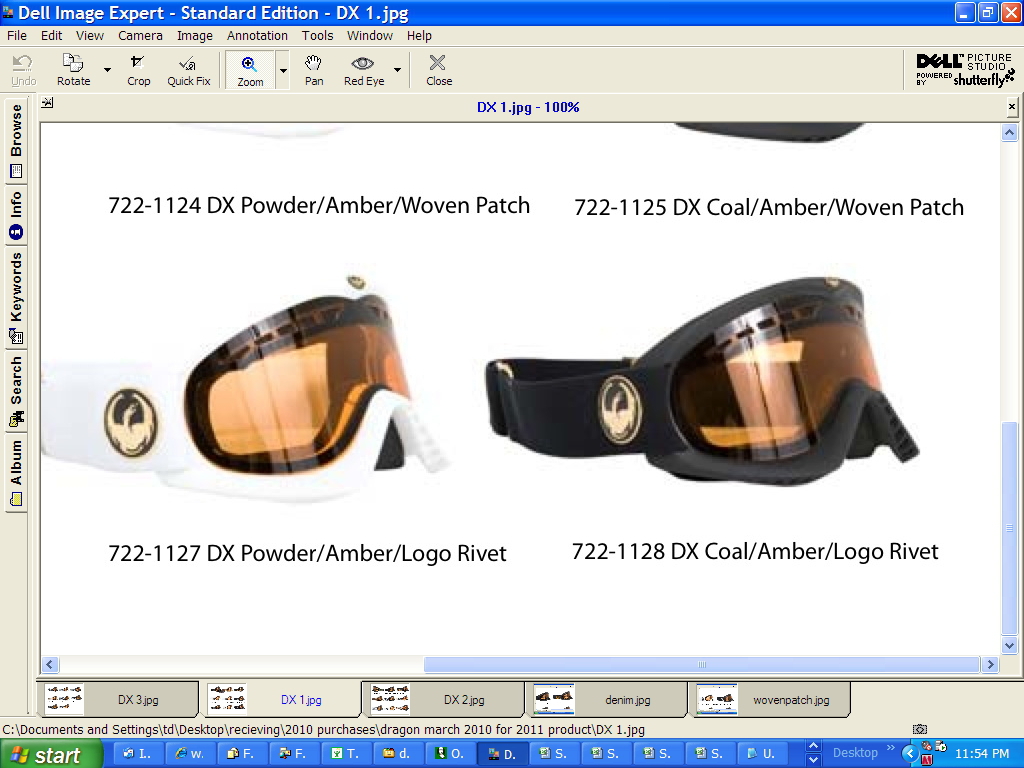
Task: Switch to the DX 3.jpg image tab
Action: pos(118,699)
